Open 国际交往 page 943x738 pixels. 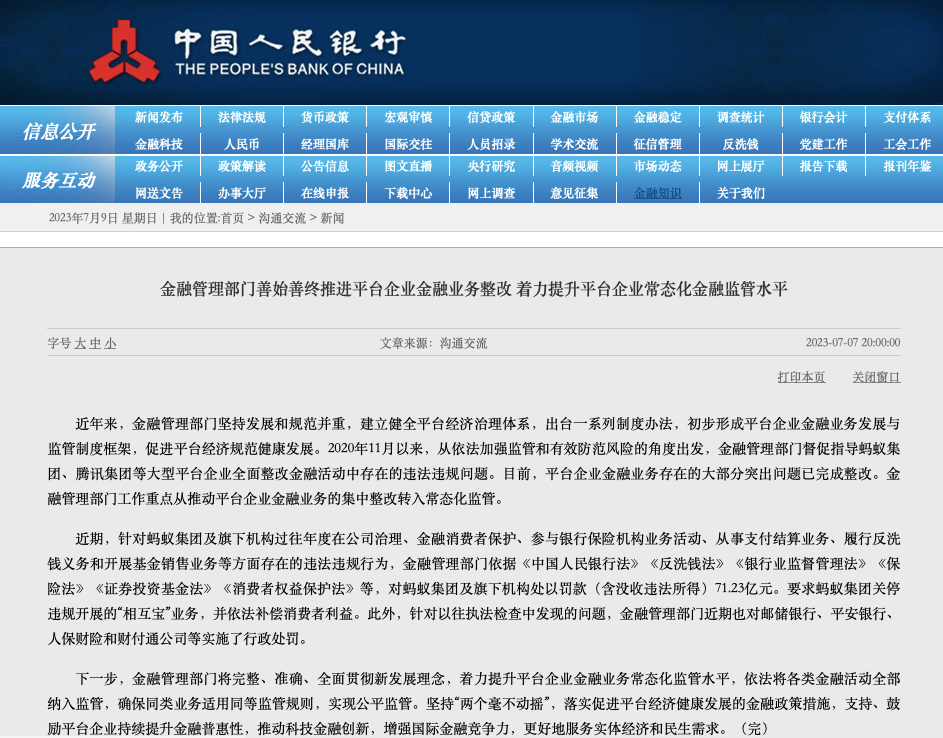pos(408,144)
